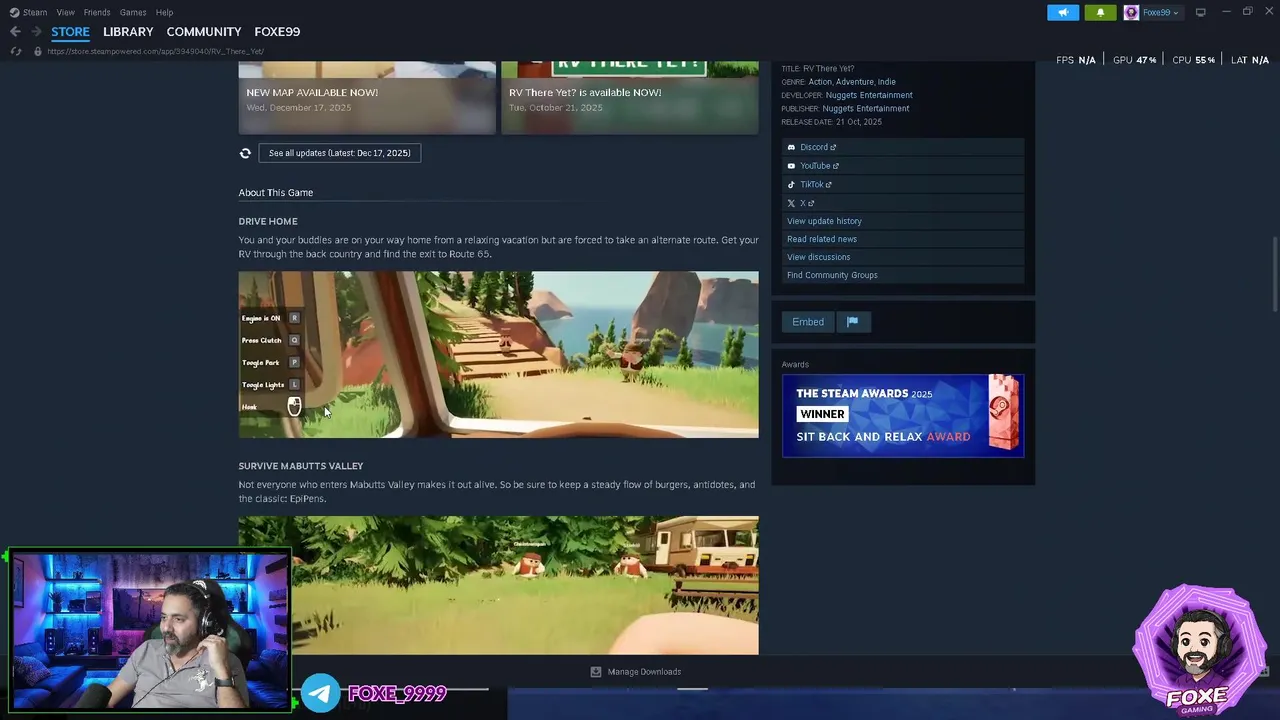This screenshot has width=1280, height=720.
Task: Click developer Nuggets Entertainment link
Action: coord(869,95)
